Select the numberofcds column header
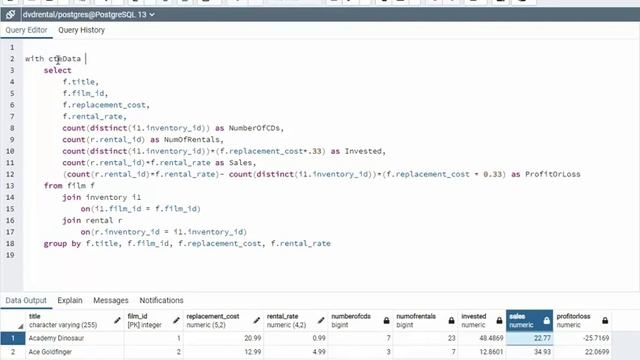The height and width of the screenshot is (360, 640). click(x=360, y=321)
